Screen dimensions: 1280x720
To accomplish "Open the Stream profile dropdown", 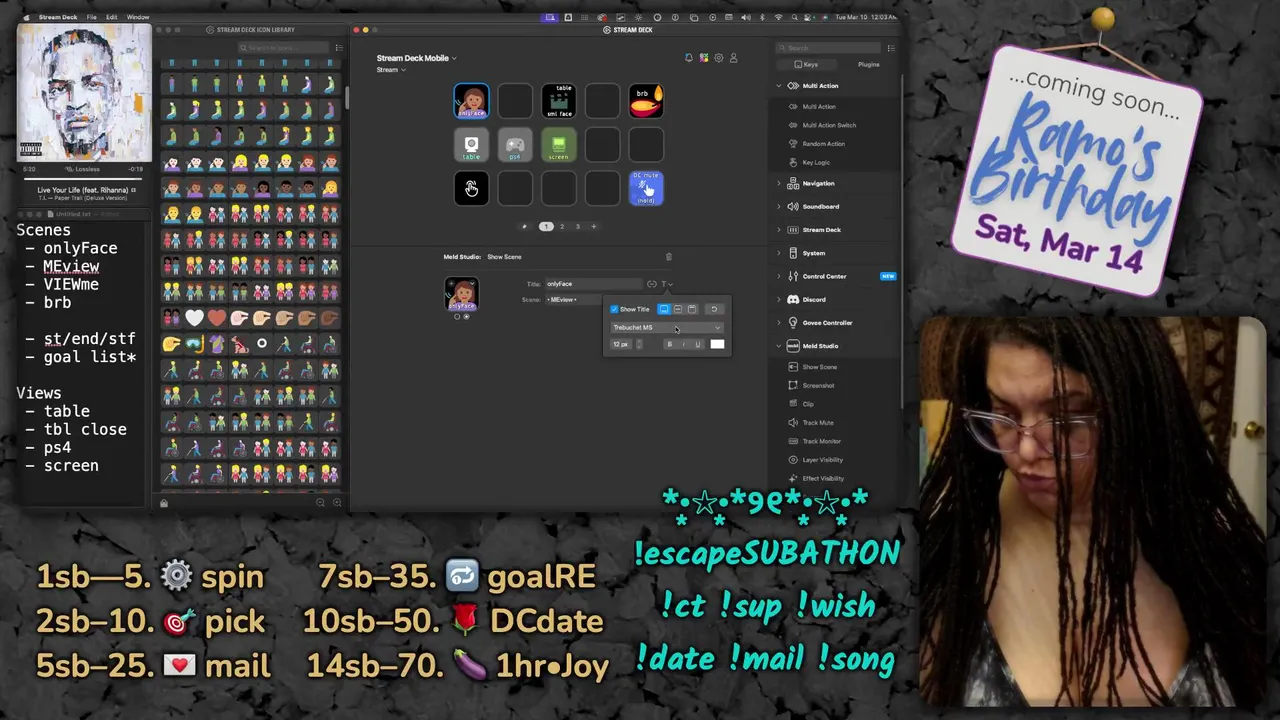I will click(x=391, y=70).
